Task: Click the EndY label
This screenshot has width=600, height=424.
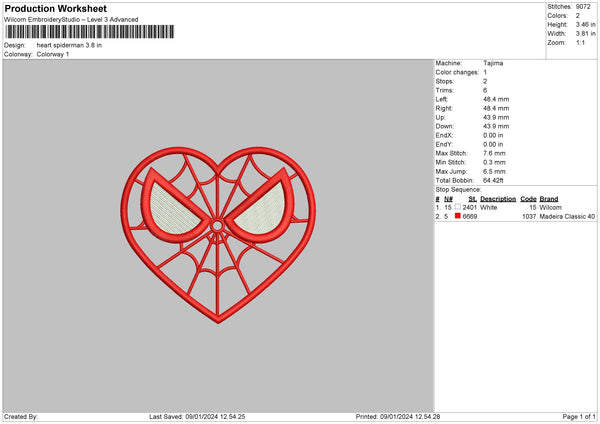Action: (444, 145)
